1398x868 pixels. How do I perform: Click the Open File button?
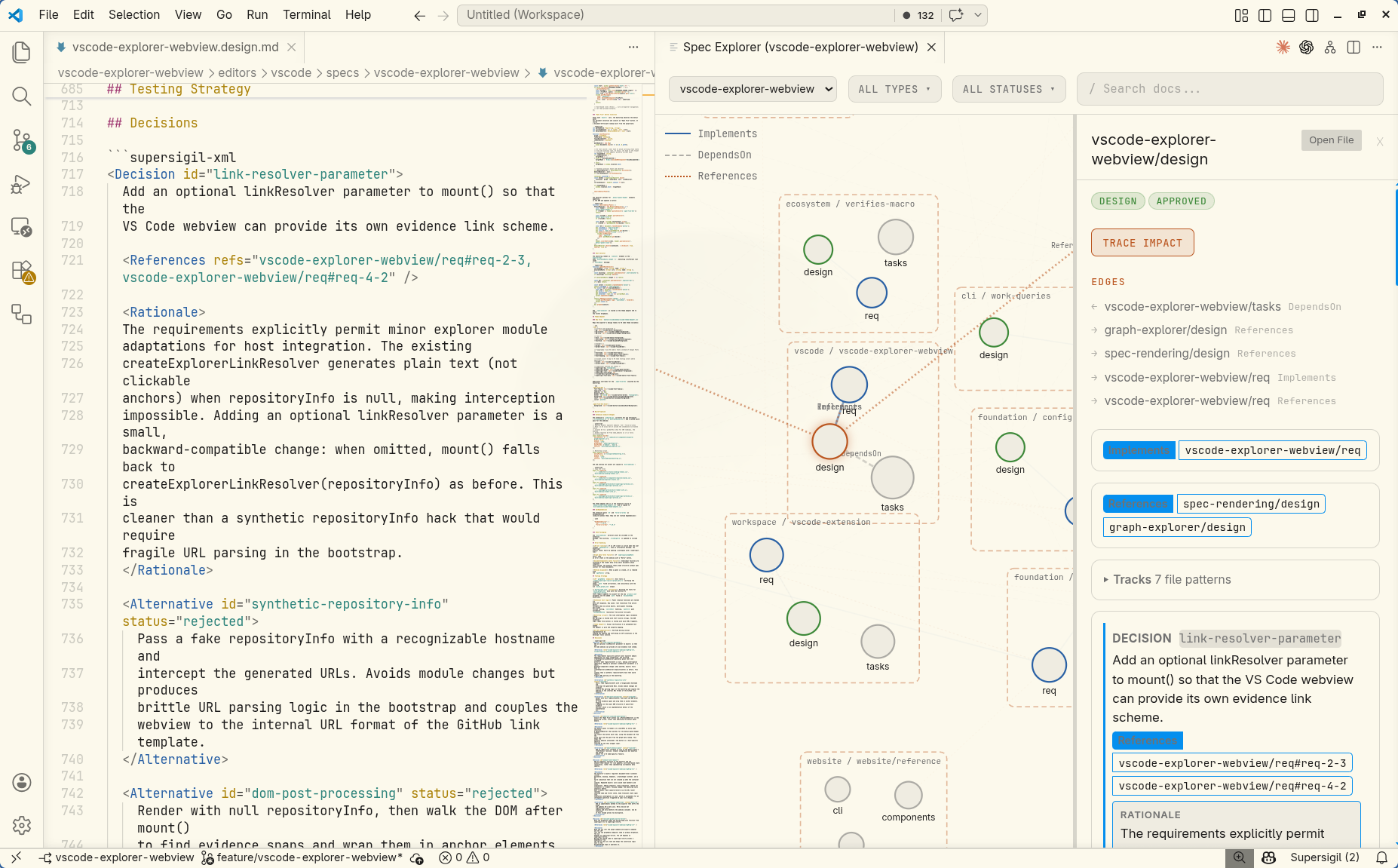(1331, 140)
